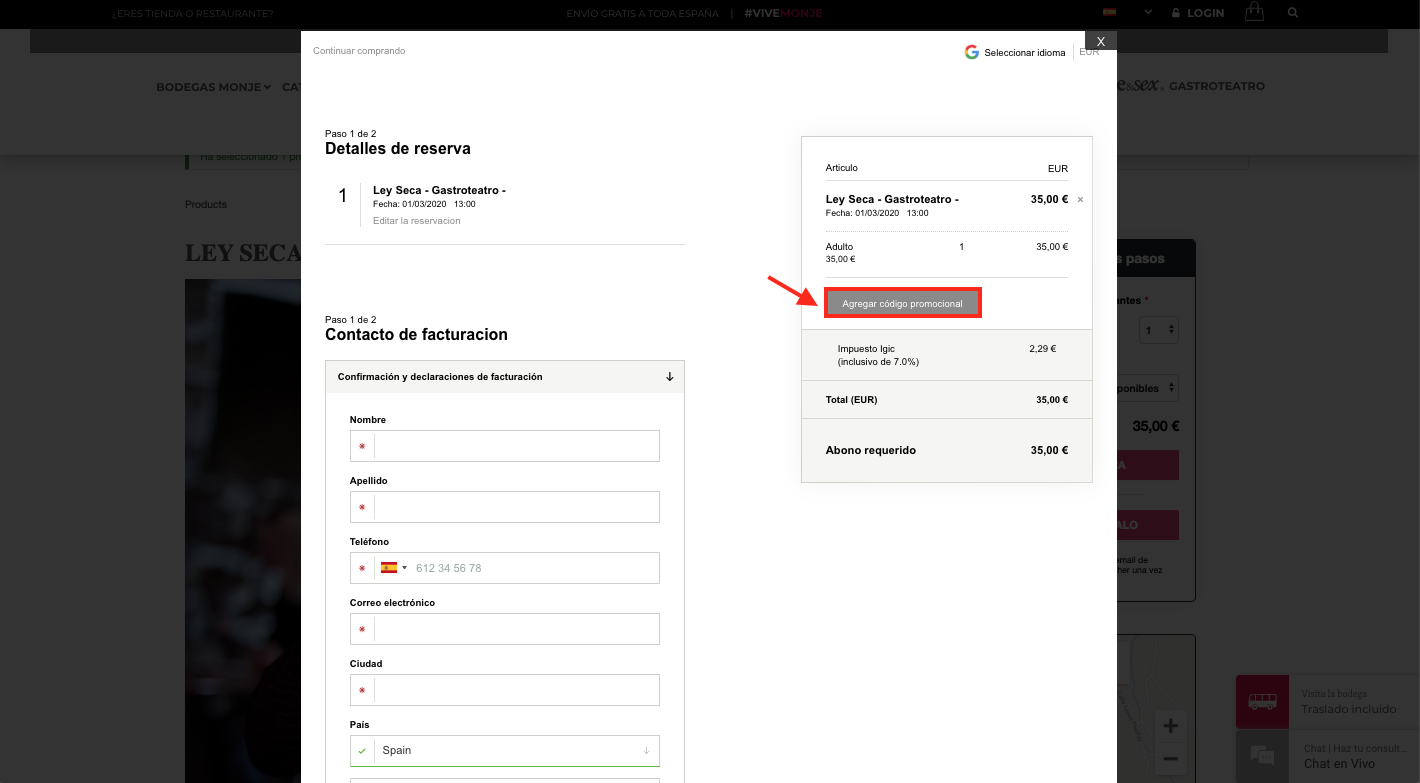Focus the Nombre input field
The height and width of the screenshot is (783, 1420).
tap(505, 446)
